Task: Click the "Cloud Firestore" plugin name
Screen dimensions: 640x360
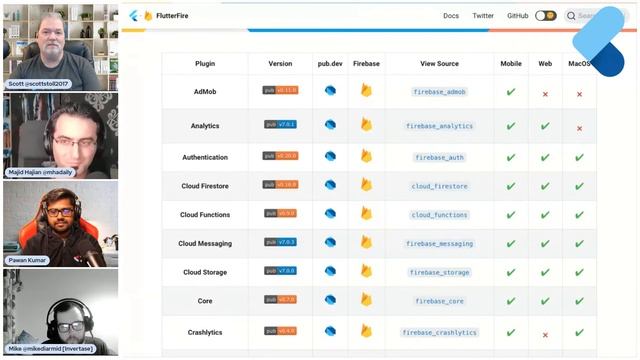Action: pyautogui.click(x=205, y=186)
